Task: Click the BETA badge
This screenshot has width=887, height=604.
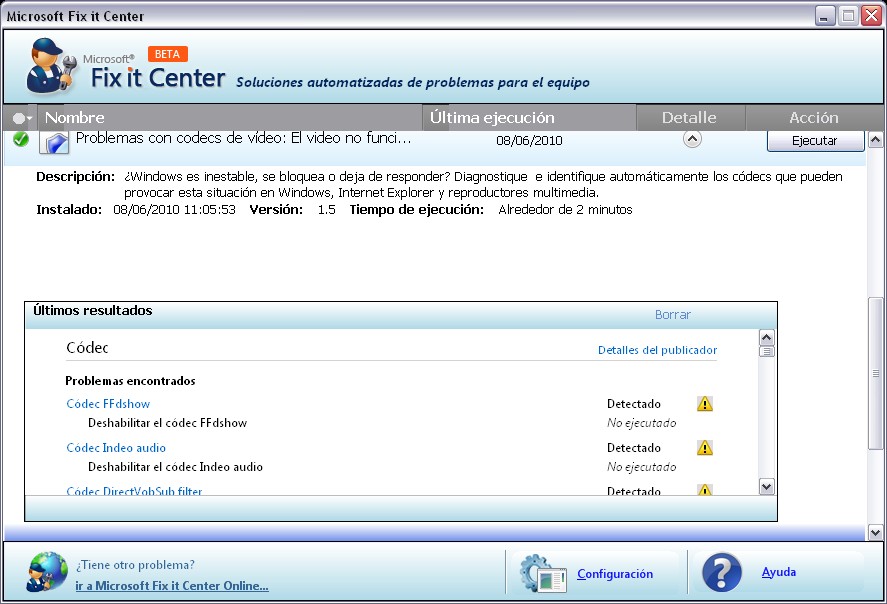Action: pos(167,54)
